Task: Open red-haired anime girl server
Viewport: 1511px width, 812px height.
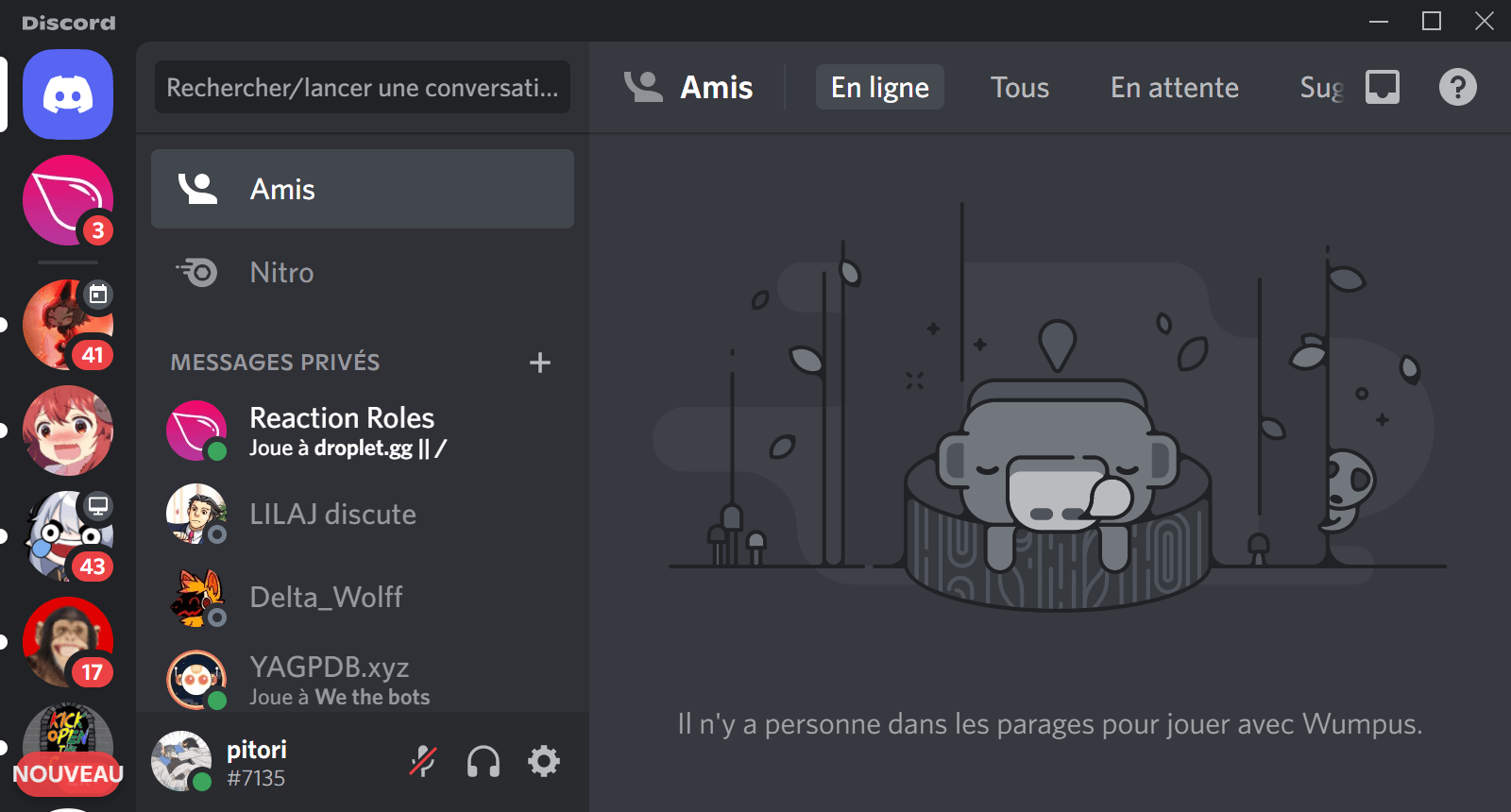Action: (68, 431)
